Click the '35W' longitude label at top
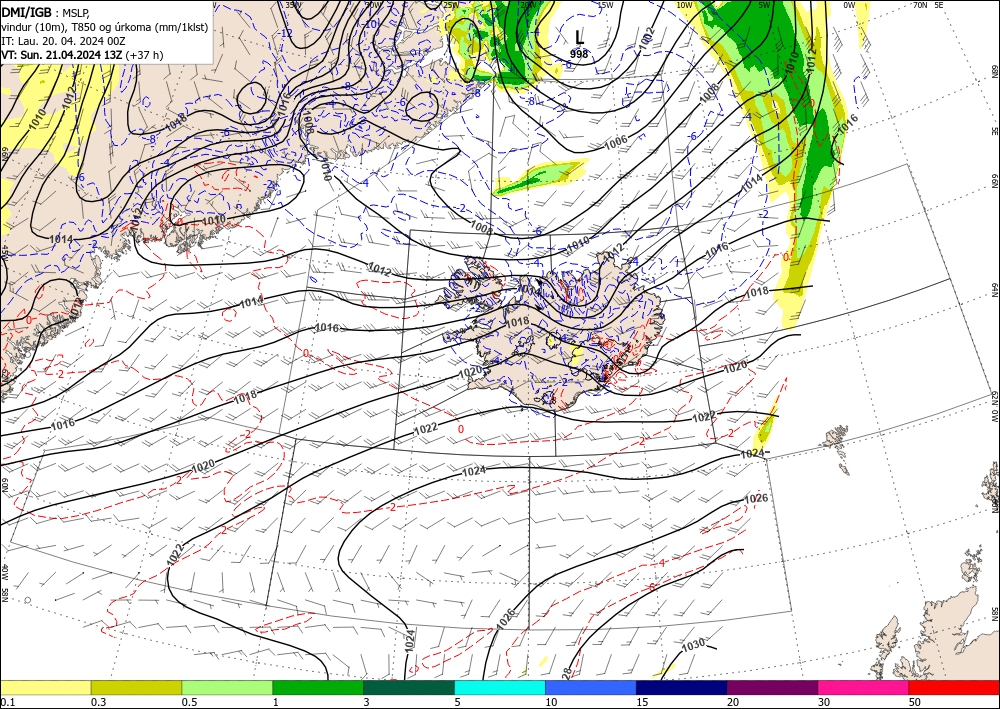 [x=292, y=5]
